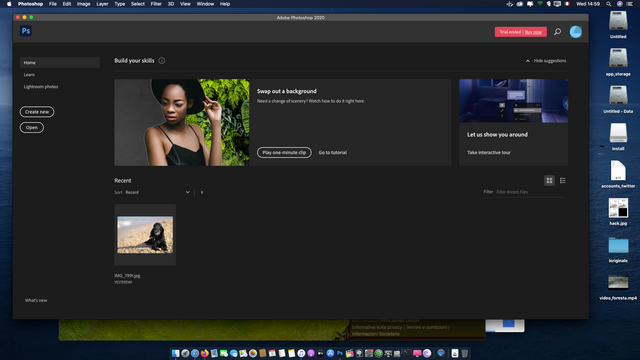This screenshot has width=640, height=360.
Task: Open App Store from the Dock
Action: point(330,353)
